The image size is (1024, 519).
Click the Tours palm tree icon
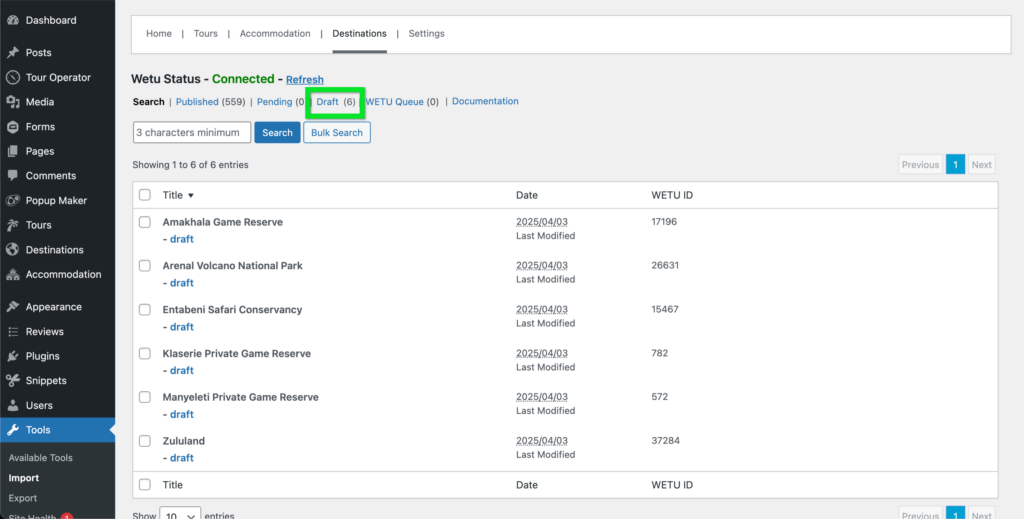pyautogui.click(x=12, y=225)
